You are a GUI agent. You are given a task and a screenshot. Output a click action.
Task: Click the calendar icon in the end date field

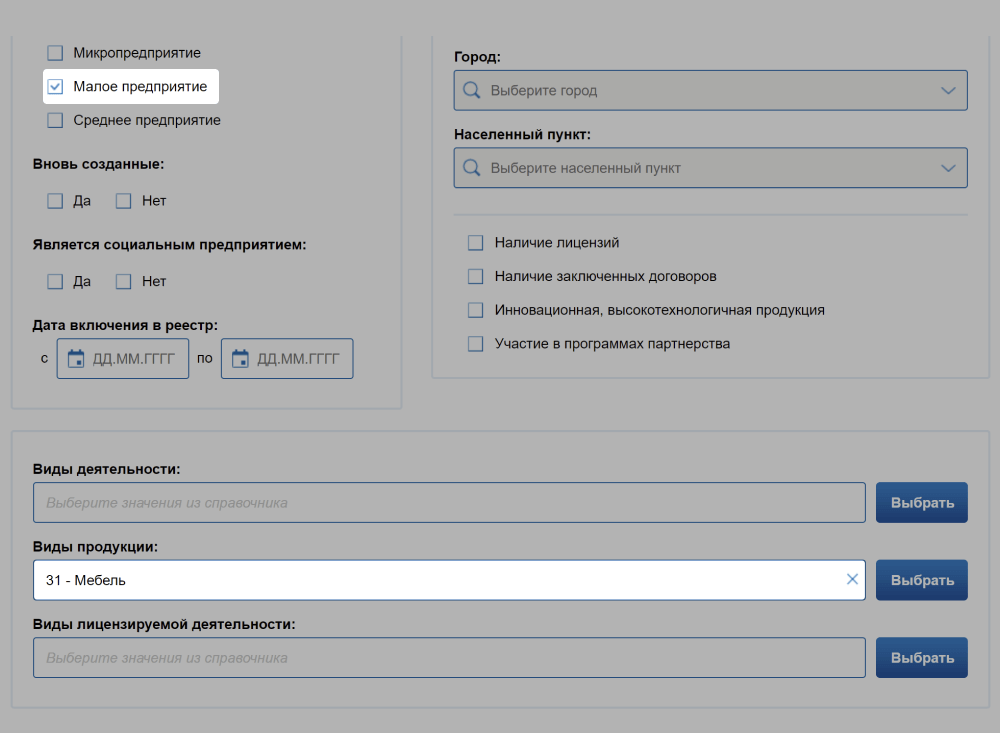pyautogui.click(x=240, y=359)
